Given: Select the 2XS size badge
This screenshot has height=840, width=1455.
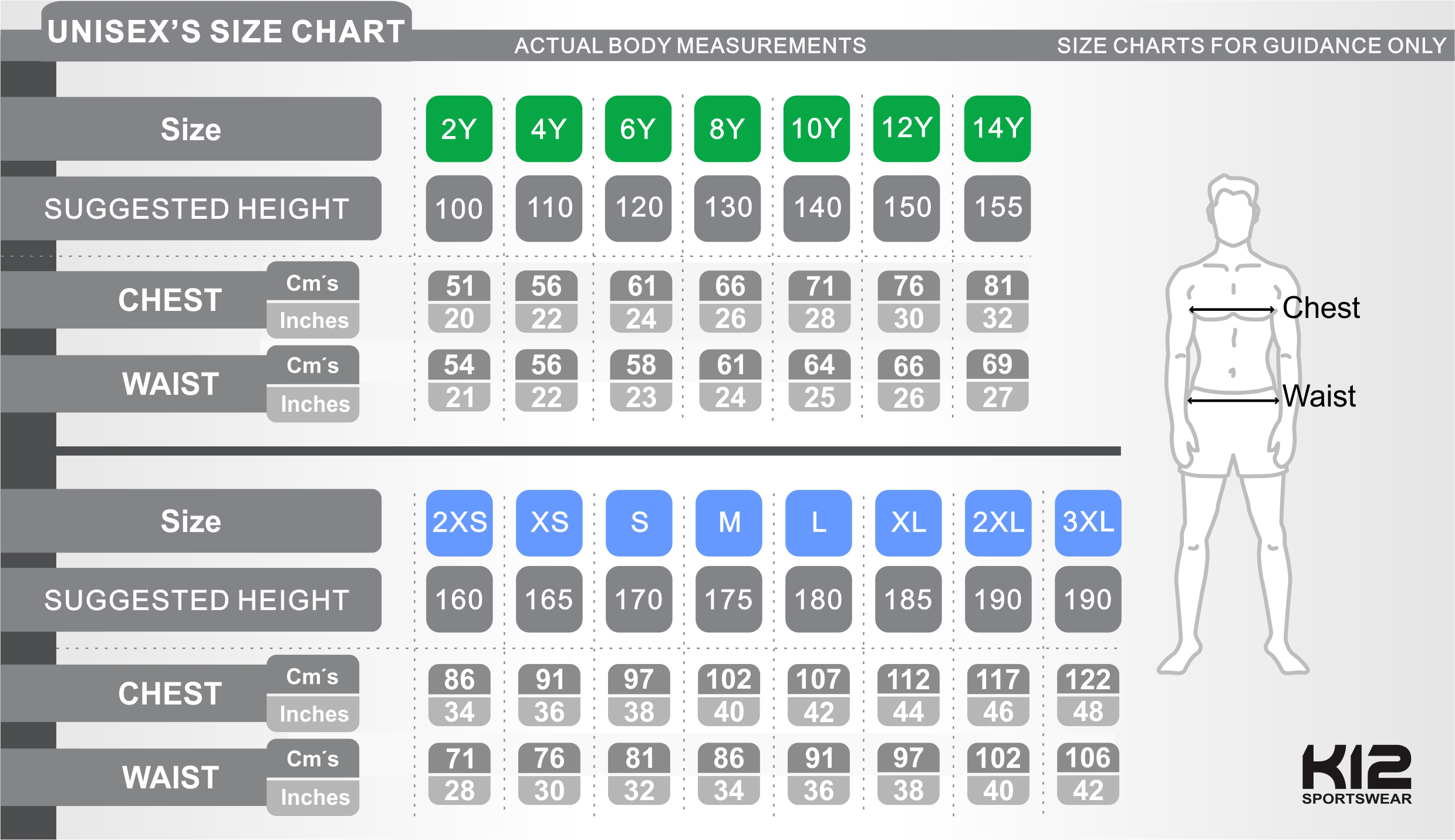Looking at the screenshot, I should pyautogui.click(x=459, y=522).
